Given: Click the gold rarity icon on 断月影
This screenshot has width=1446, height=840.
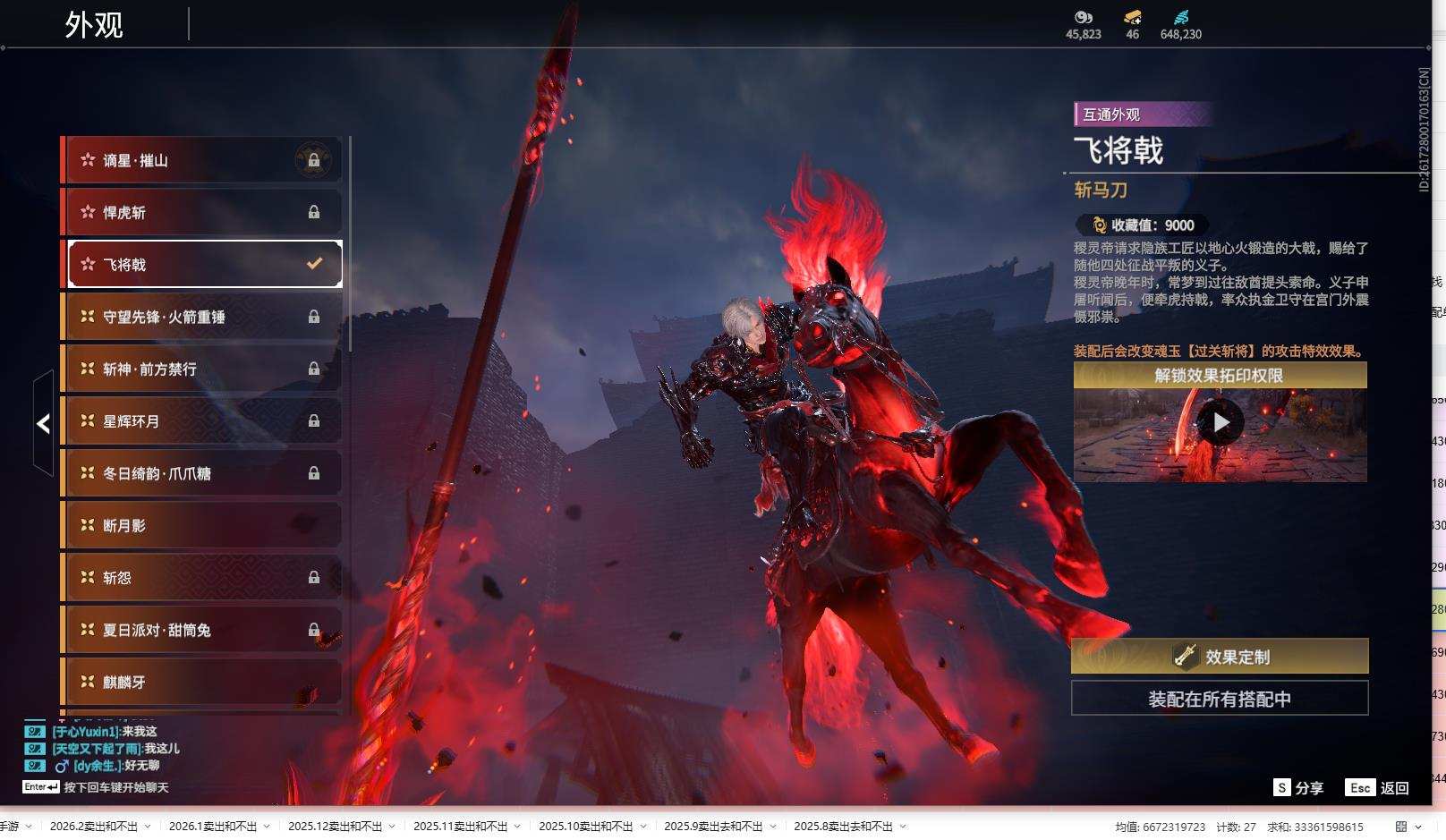Looking at the screenshot, I should (88, 525).
